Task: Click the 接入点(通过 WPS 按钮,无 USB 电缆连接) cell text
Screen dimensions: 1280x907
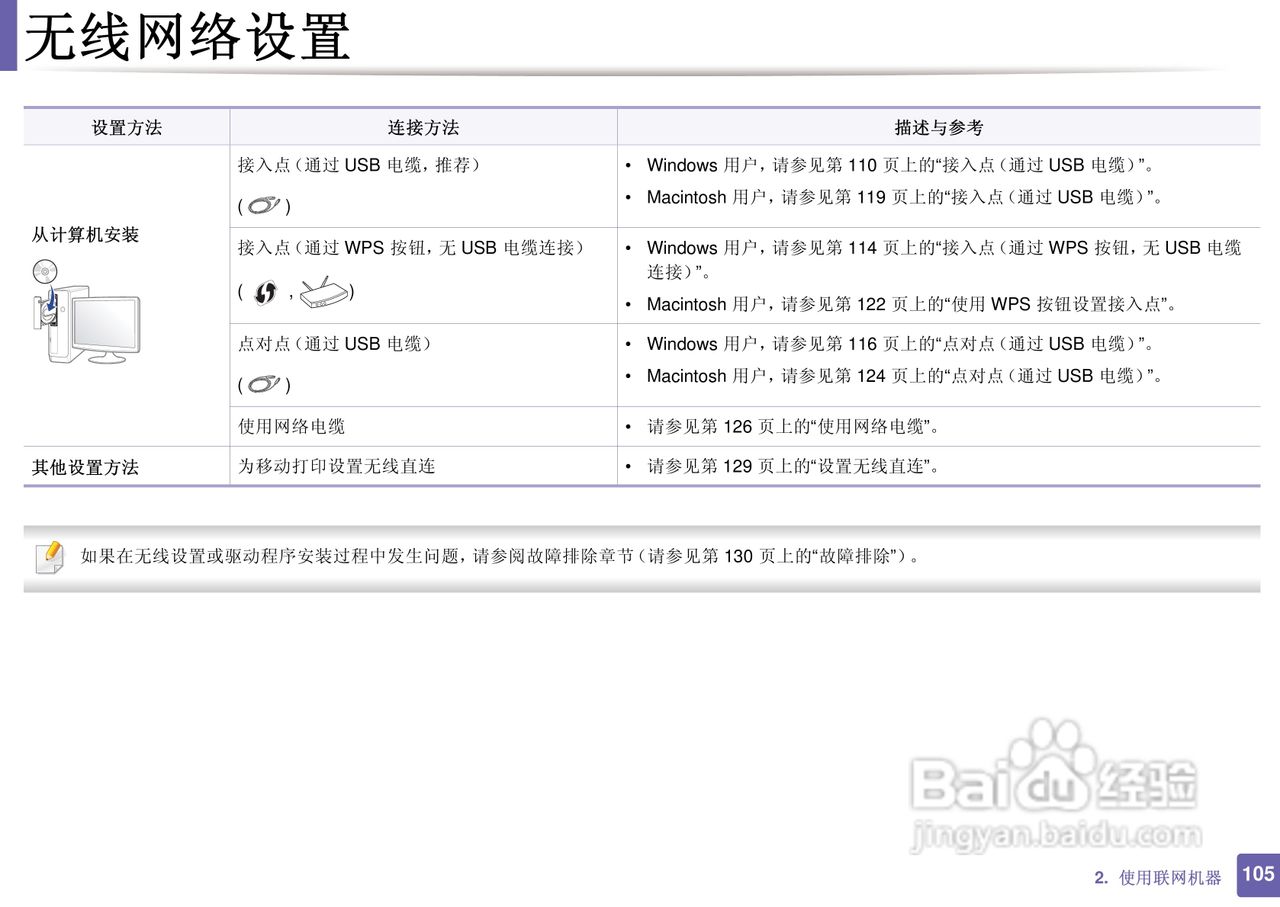Action: click(x=411, y=247)
